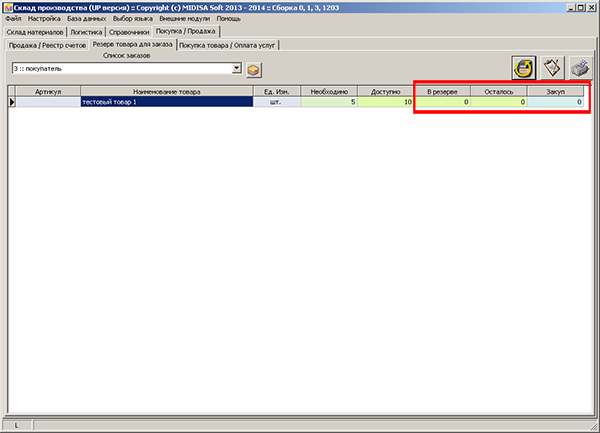600x433 pixels.
Task: Open the Внешние модули menu
Action: [185, 19]
